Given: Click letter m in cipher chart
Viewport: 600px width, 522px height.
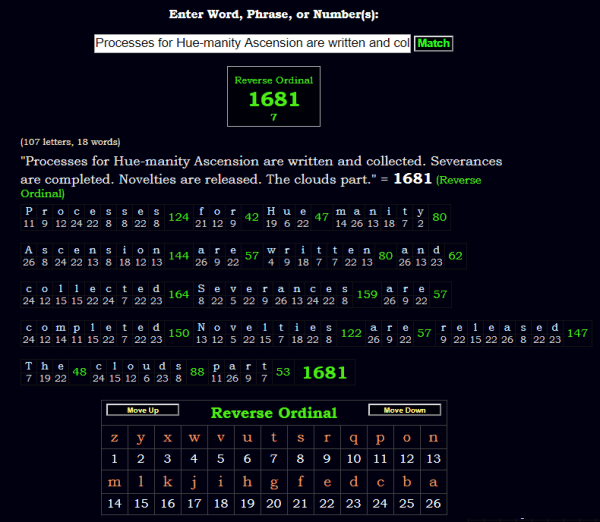Looking at the screenshot, I should click(x=114, y=482).
